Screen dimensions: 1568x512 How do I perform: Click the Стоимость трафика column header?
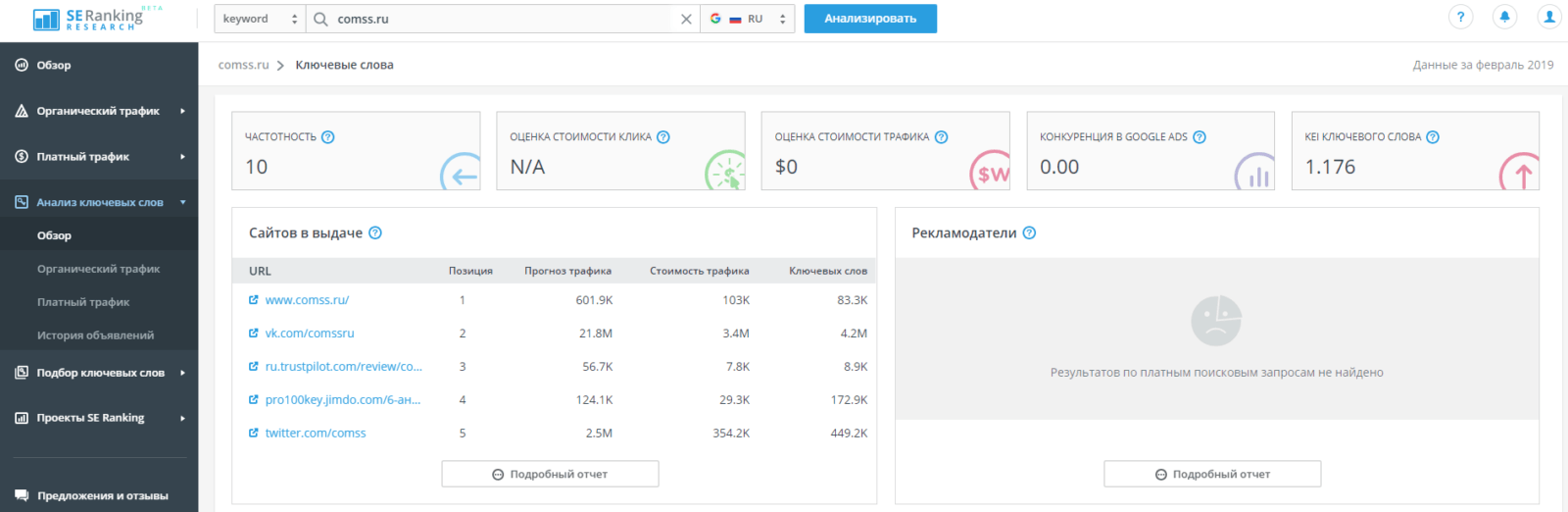point(700,271)
